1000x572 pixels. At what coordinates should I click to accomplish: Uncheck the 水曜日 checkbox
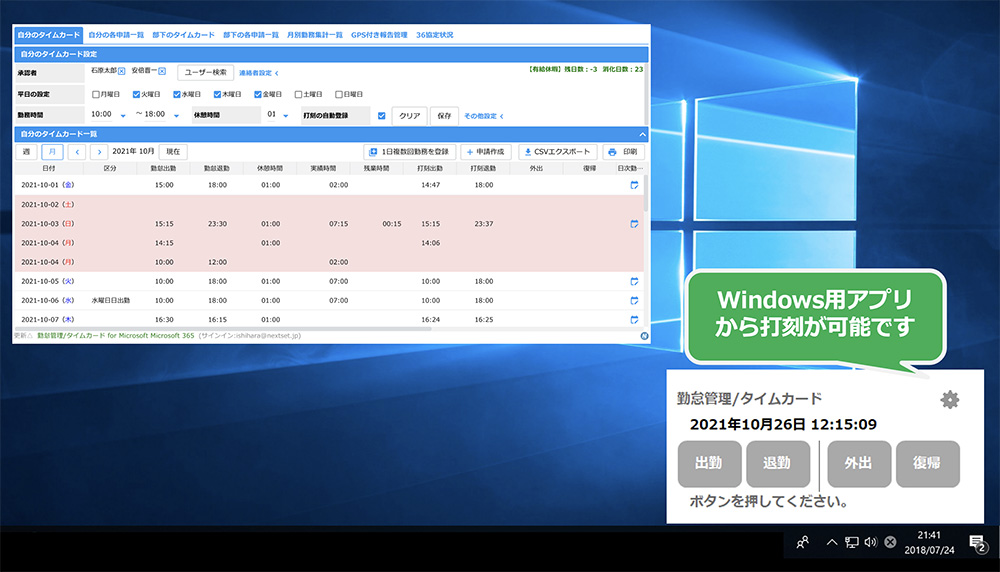177,94
